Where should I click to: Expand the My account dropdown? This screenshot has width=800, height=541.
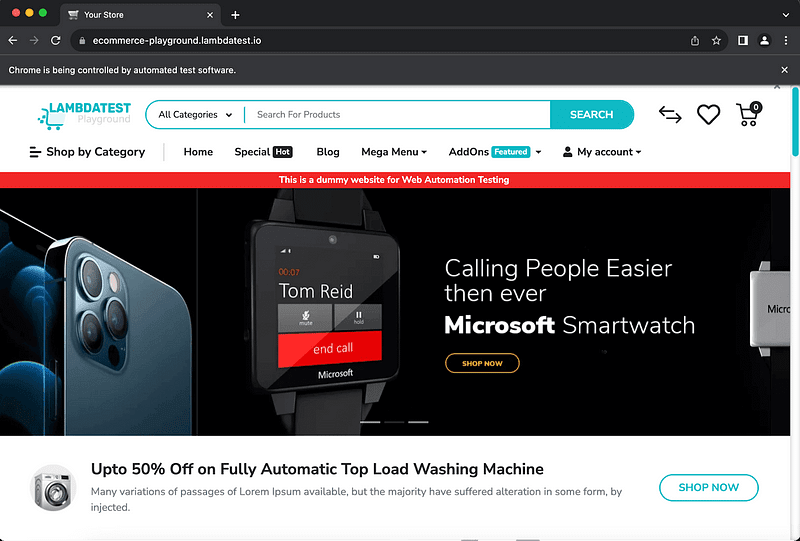click(x=602, y=152)
